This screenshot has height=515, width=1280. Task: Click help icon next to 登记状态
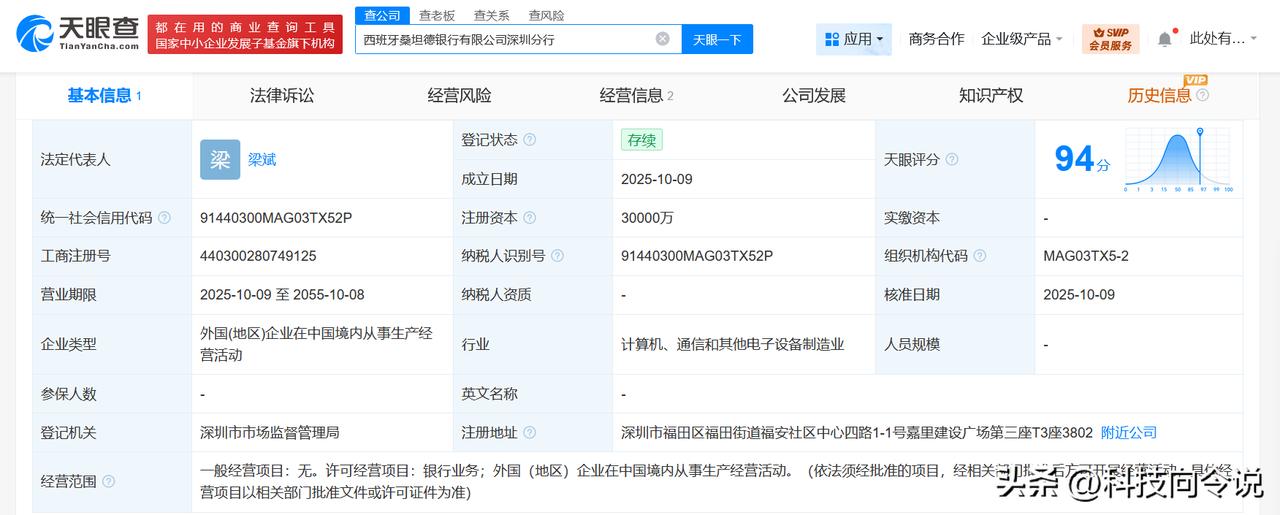click(x=530, y=140)
